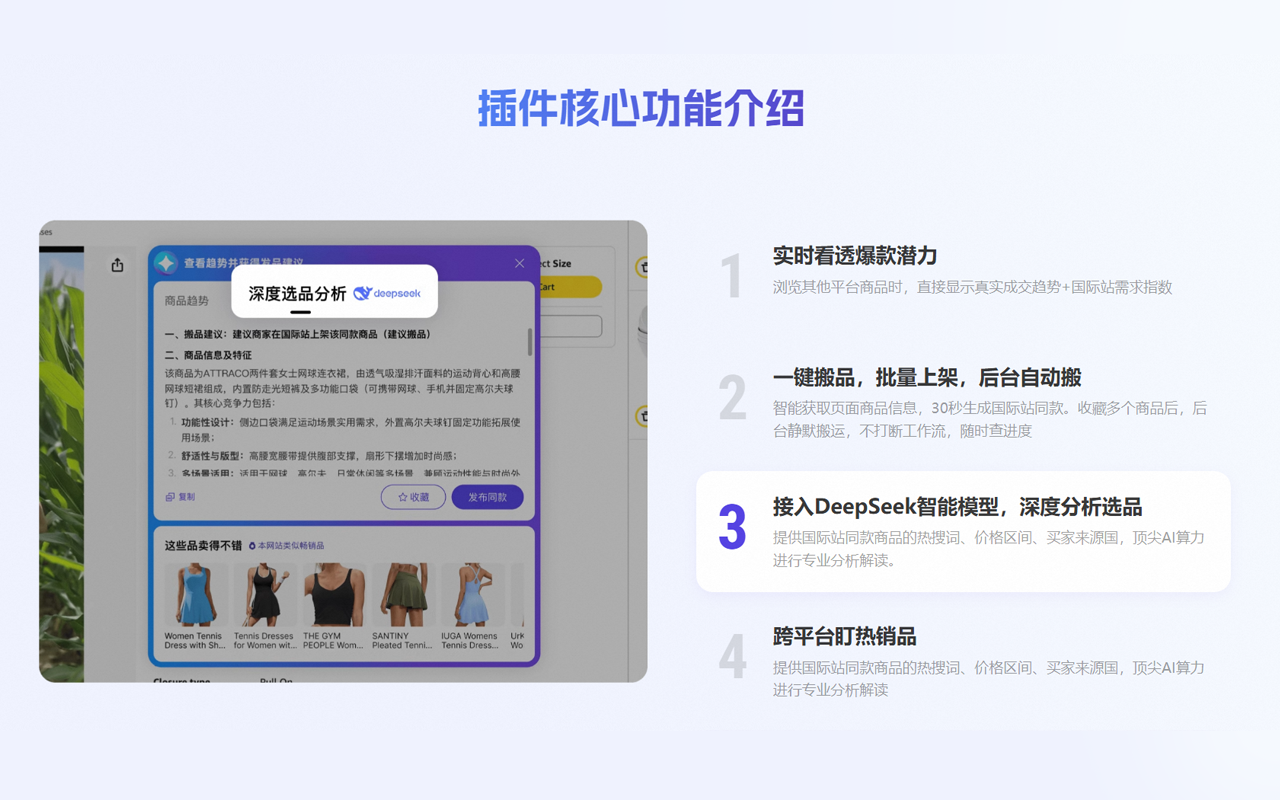Select the droplet icon beside 本网站类似畅销品
1280x800 pixels.
click(x=252, y=546)
